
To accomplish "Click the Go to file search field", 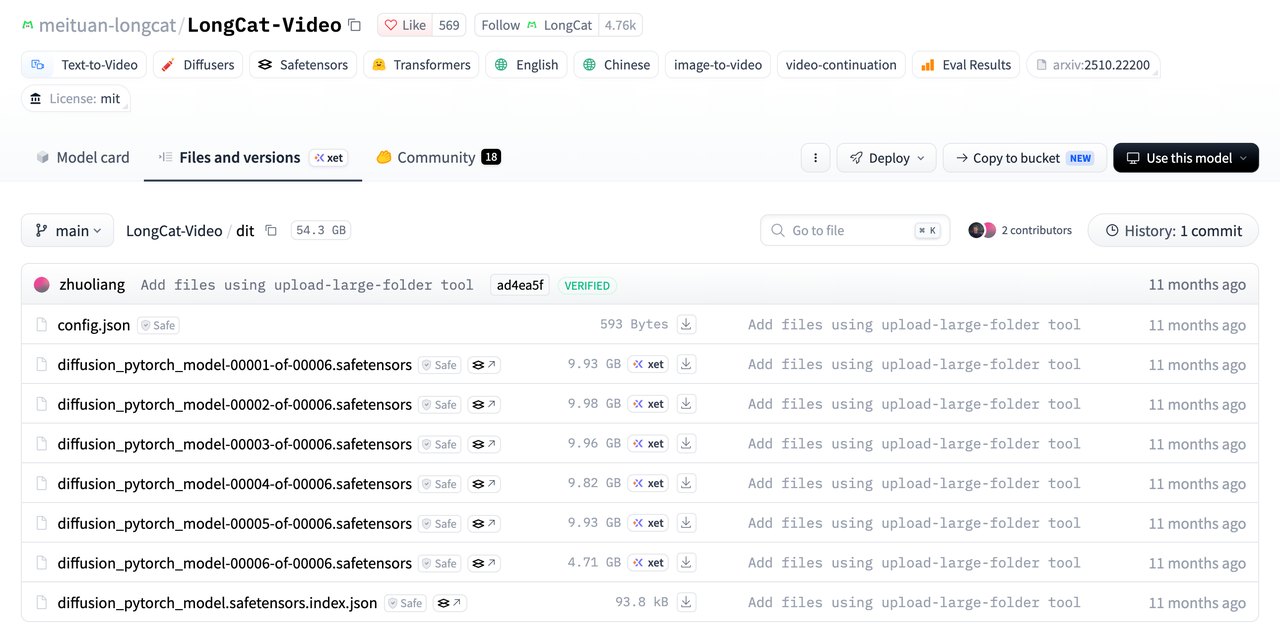I will (x=855, y=230).
